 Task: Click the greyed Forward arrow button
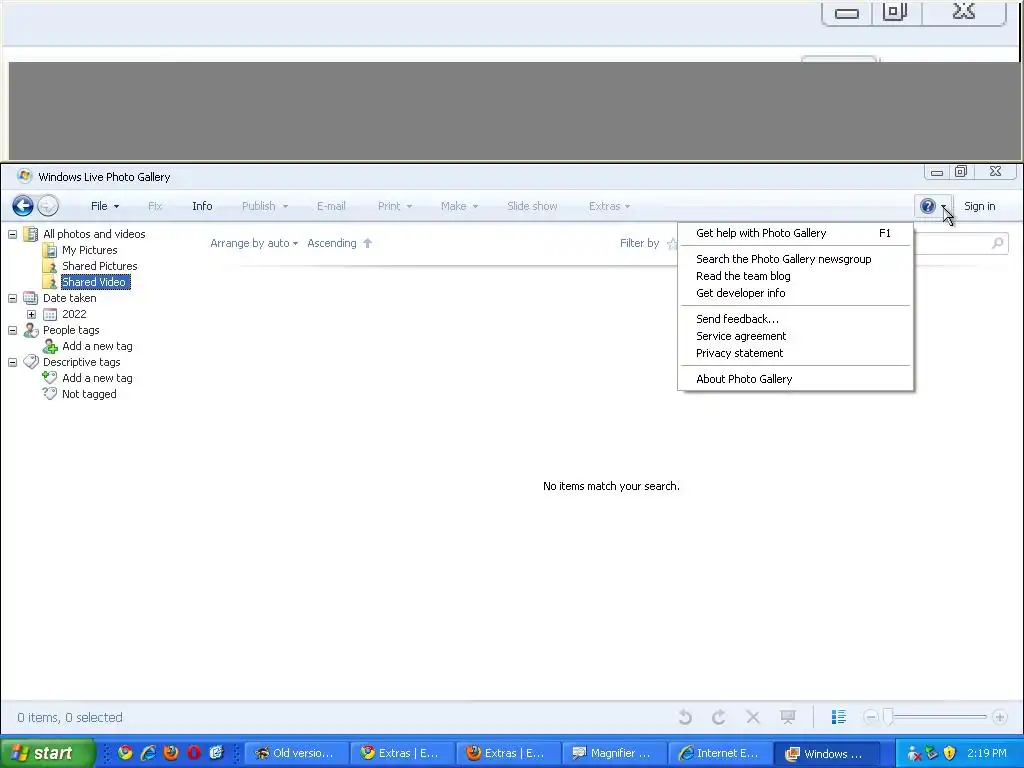coord(48,206)
